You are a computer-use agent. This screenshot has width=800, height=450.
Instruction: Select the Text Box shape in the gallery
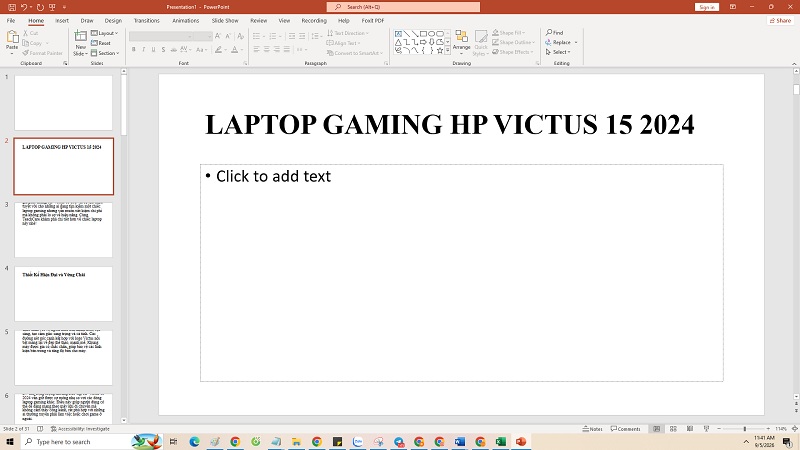398,34
